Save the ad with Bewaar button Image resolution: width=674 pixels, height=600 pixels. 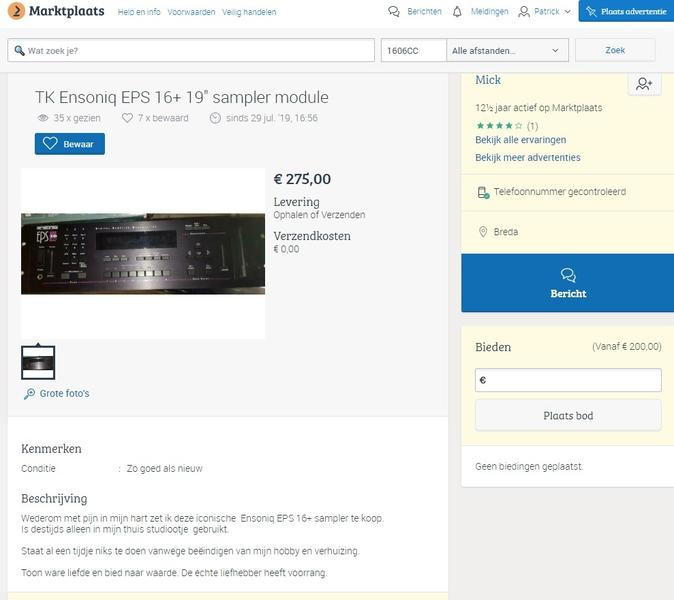tap(70, 144)
